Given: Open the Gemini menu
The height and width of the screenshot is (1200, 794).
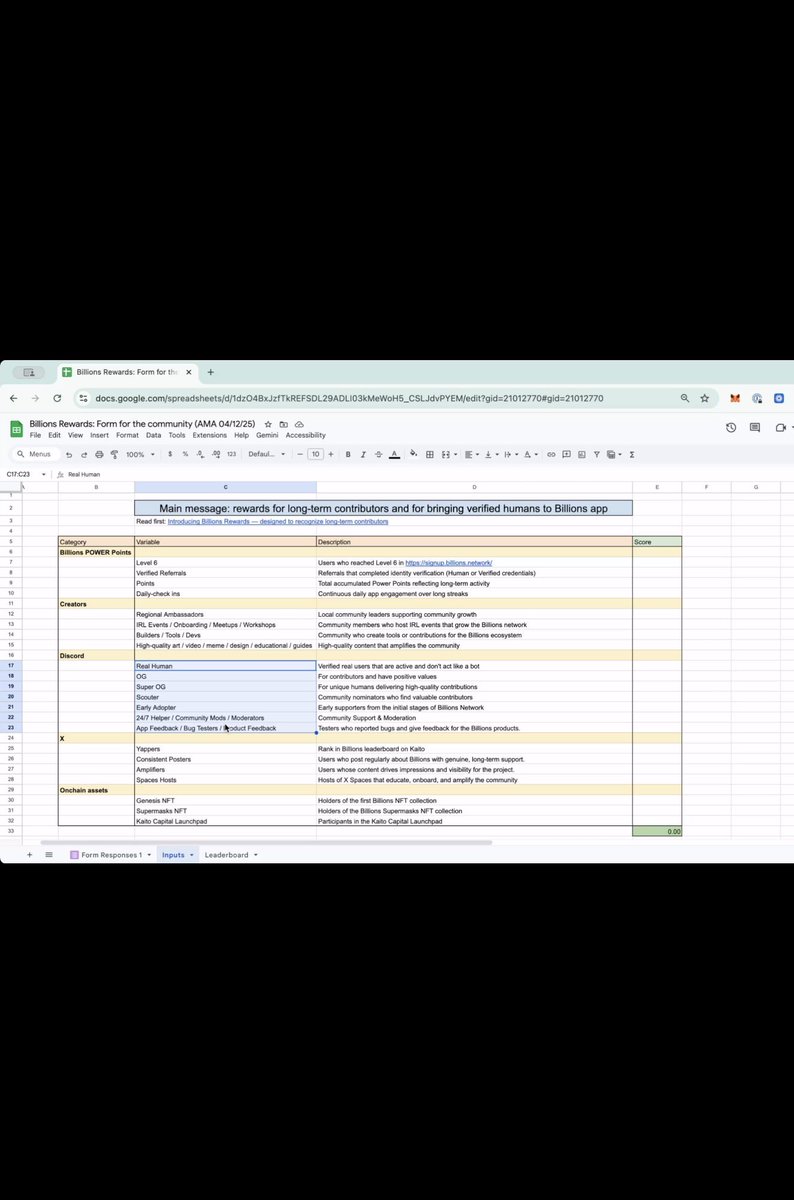Looking at the screenshot, I should 267,436.
